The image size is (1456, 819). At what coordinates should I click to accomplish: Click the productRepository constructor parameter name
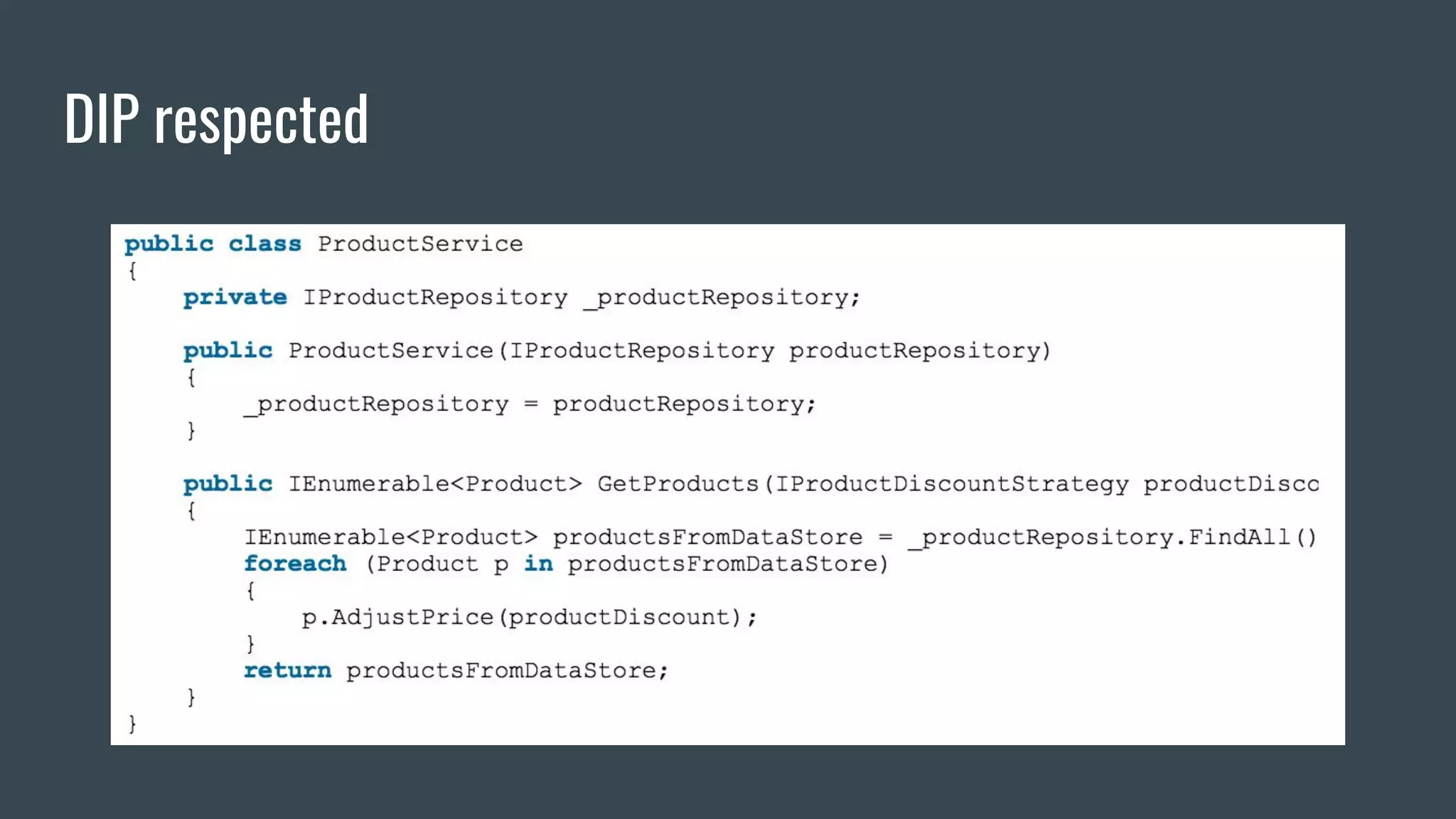click(x=915, y=350)
